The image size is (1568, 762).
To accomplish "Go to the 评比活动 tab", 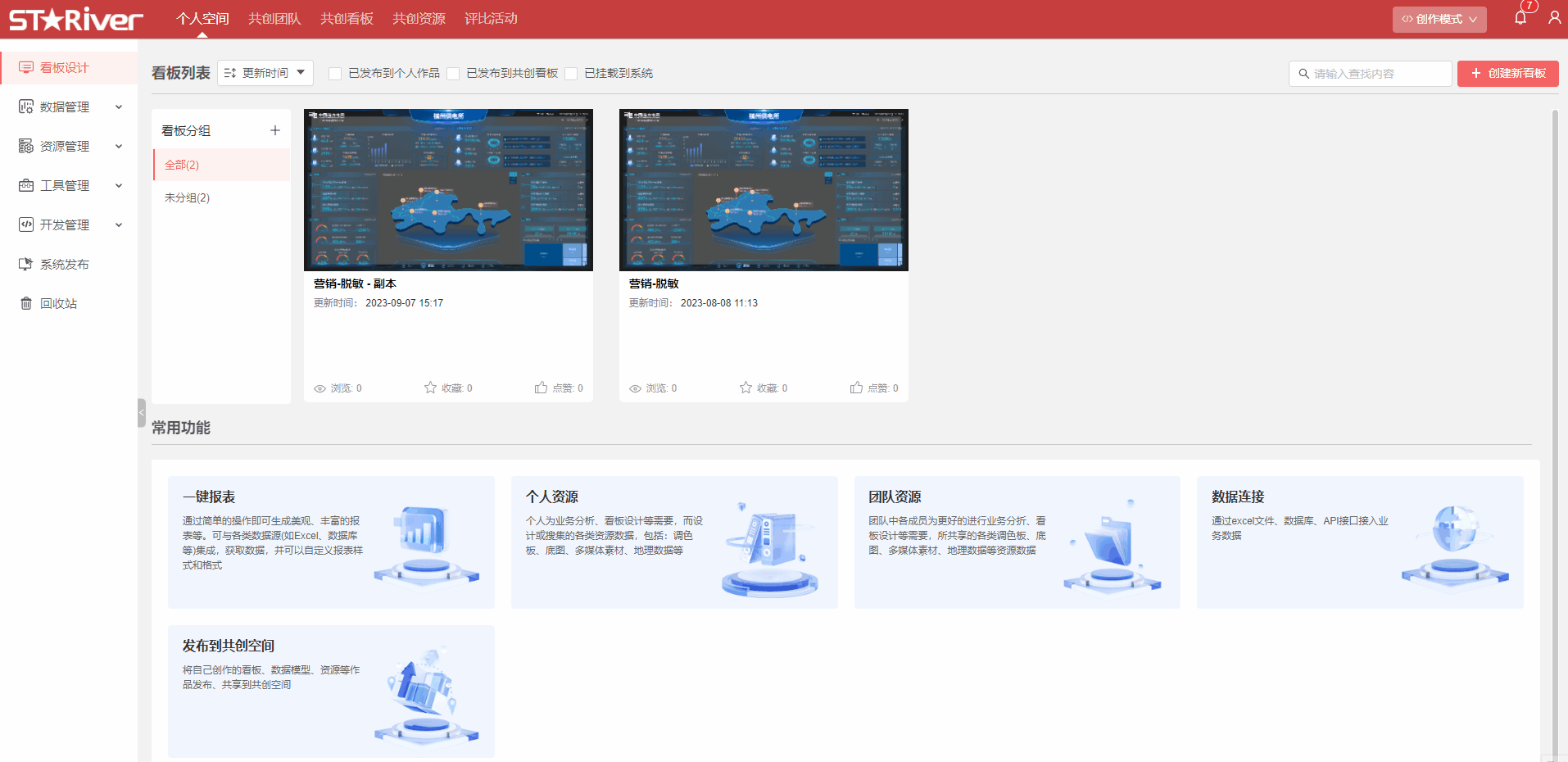I will [491, 19].
